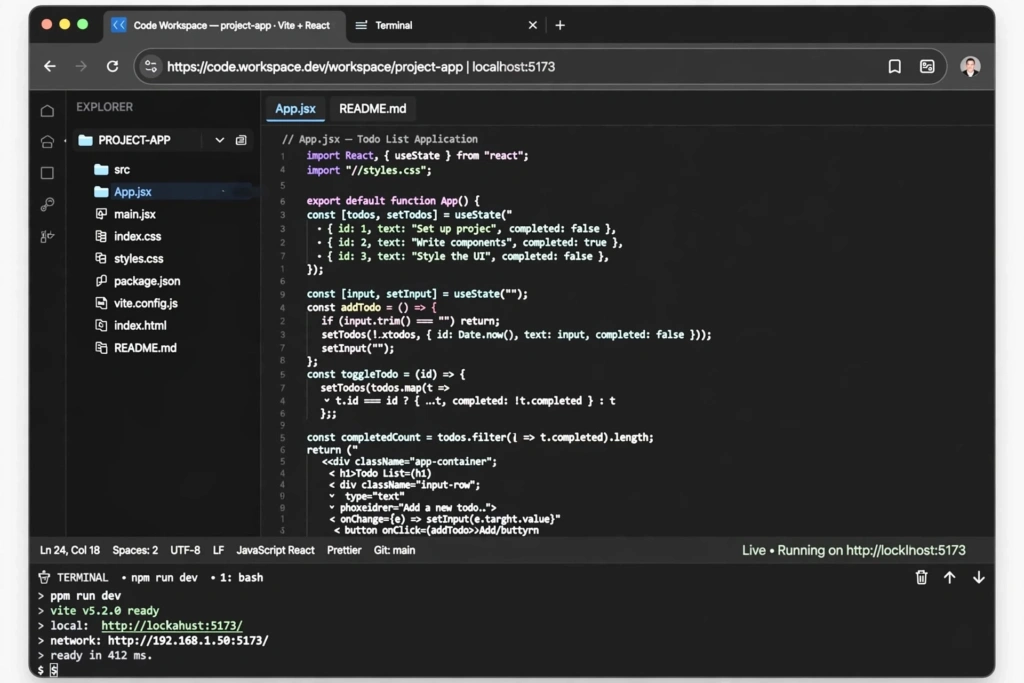Image resolution: width=1024 pixels, height=683 pixels.
Task: Select the Code Workspace browser tab
Action: click(x=225, y=25)
